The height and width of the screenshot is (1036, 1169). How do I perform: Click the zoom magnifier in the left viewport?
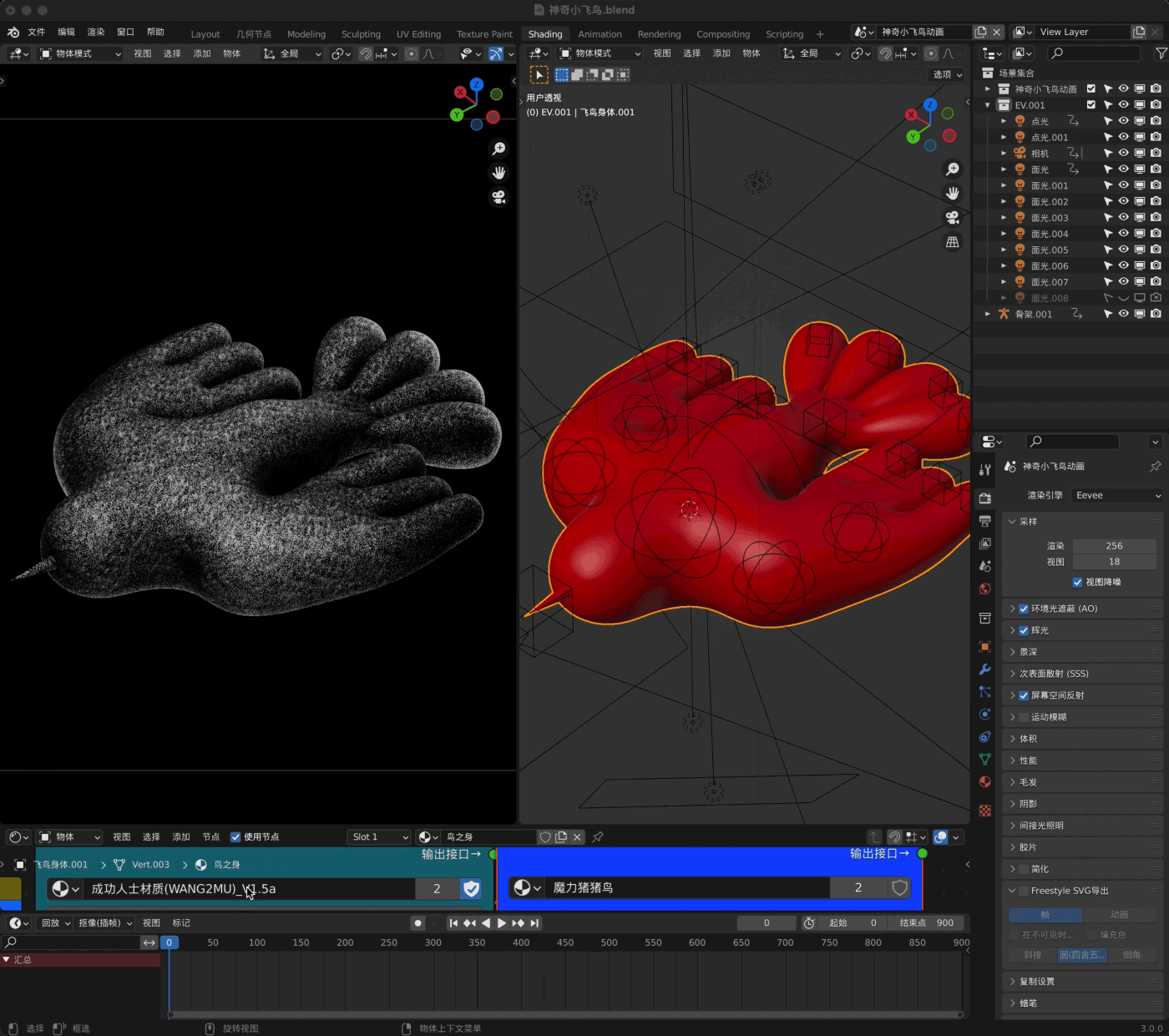tap(498, 149)
